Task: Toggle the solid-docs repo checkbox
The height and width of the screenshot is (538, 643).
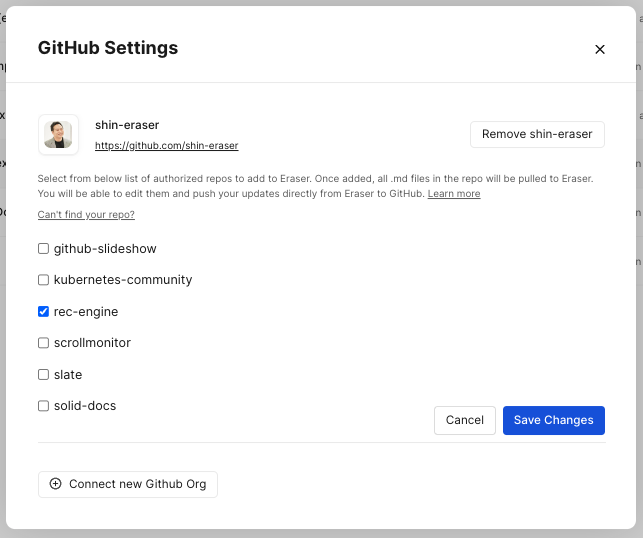Action: pyautogui.click(x=43, y=406)
